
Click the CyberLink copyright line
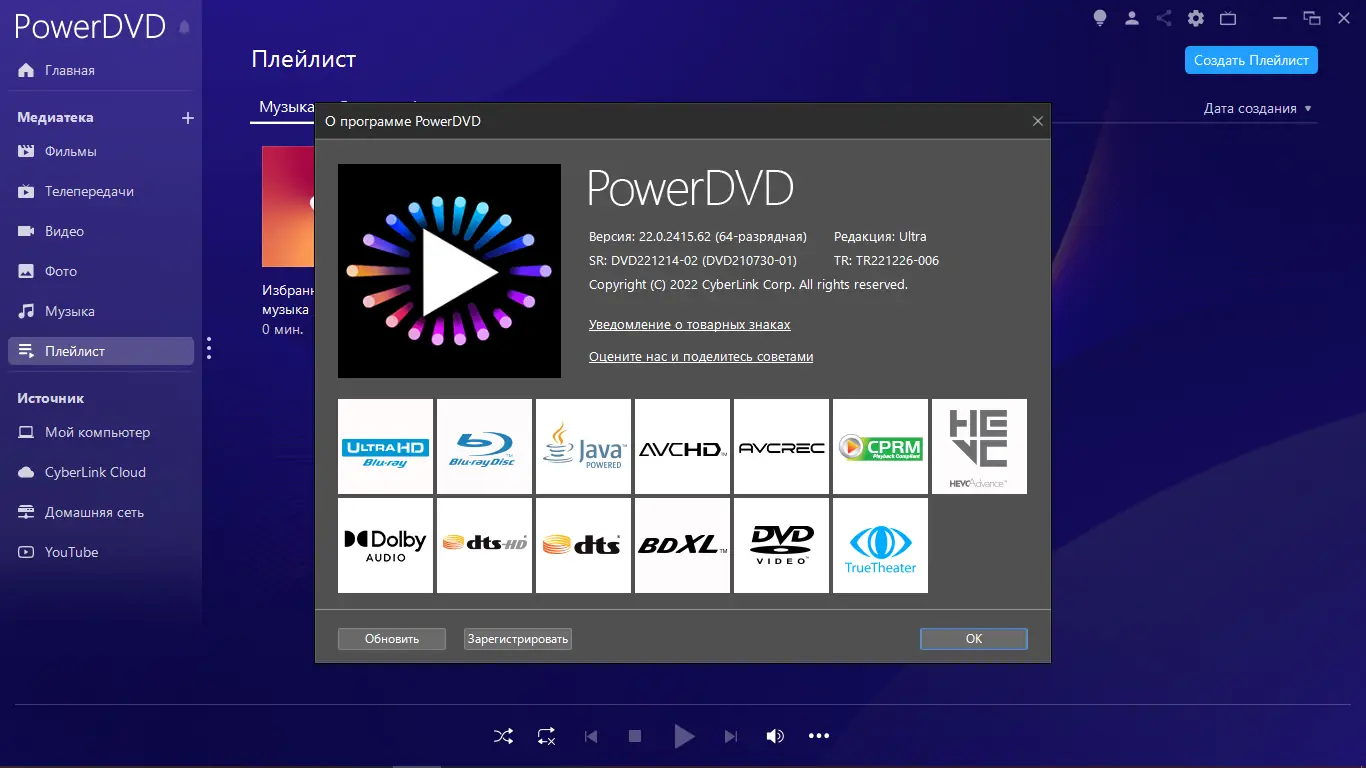[748, 285]
